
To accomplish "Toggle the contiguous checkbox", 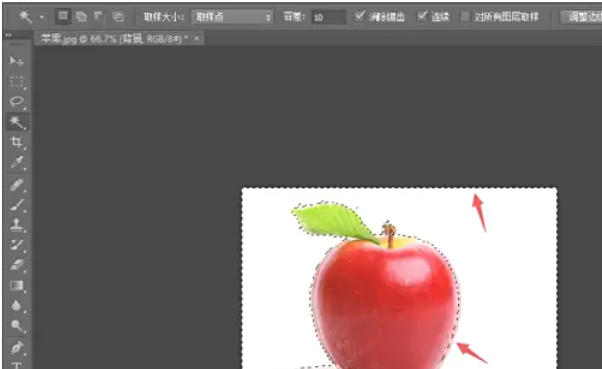I will [x=422, y=16].
